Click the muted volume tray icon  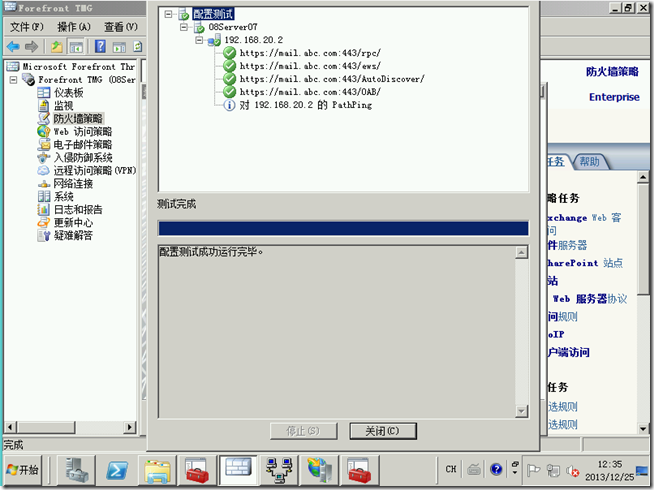[573, 471]
